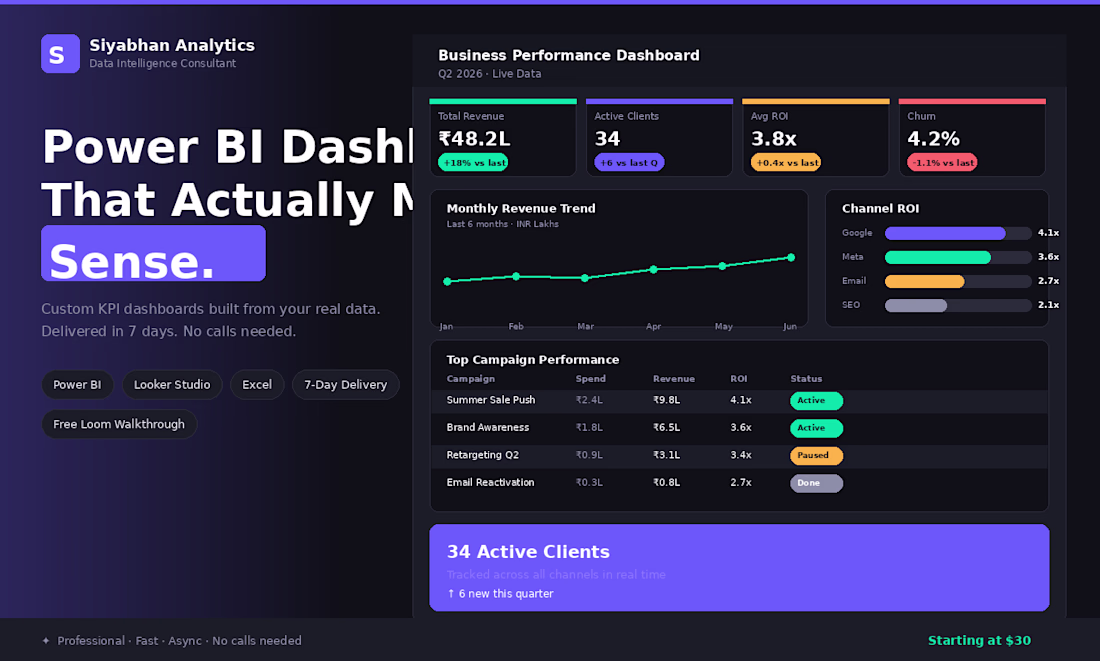Click the +6 vs last Q badge
Screen dimensions: 1100x661
[x=629, y=162]
